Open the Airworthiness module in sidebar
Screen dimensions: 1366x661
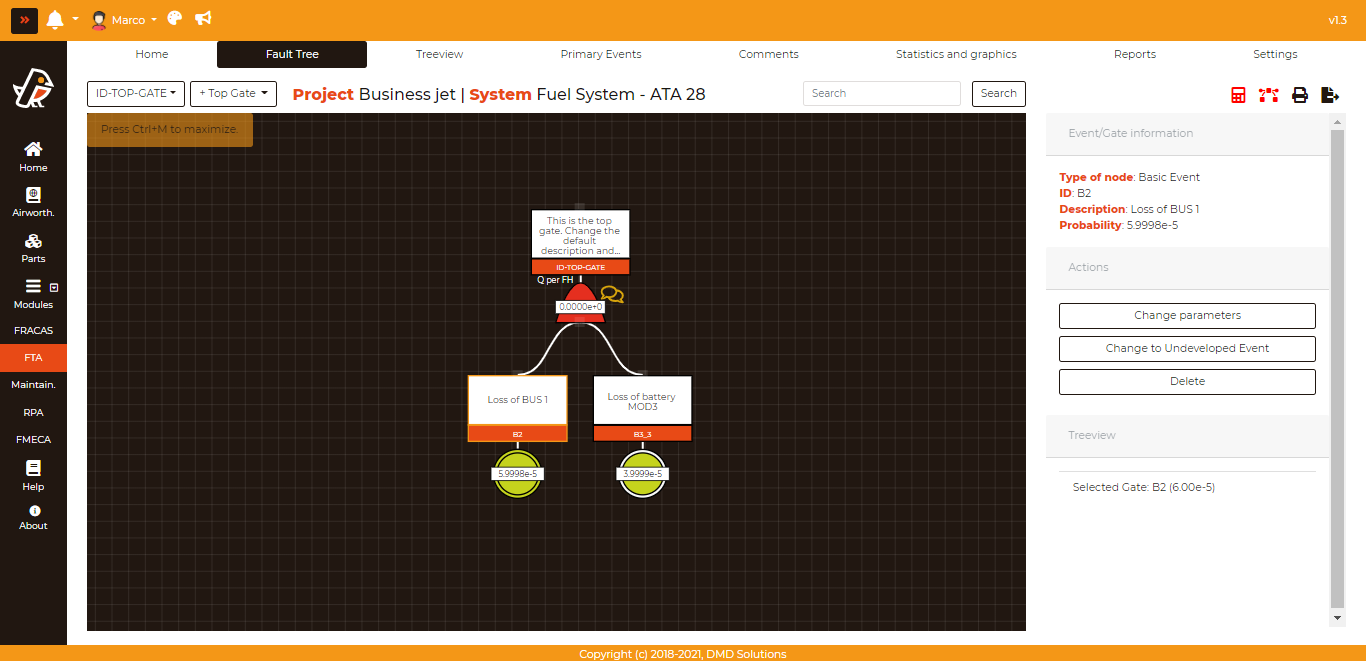click(33, 202)
